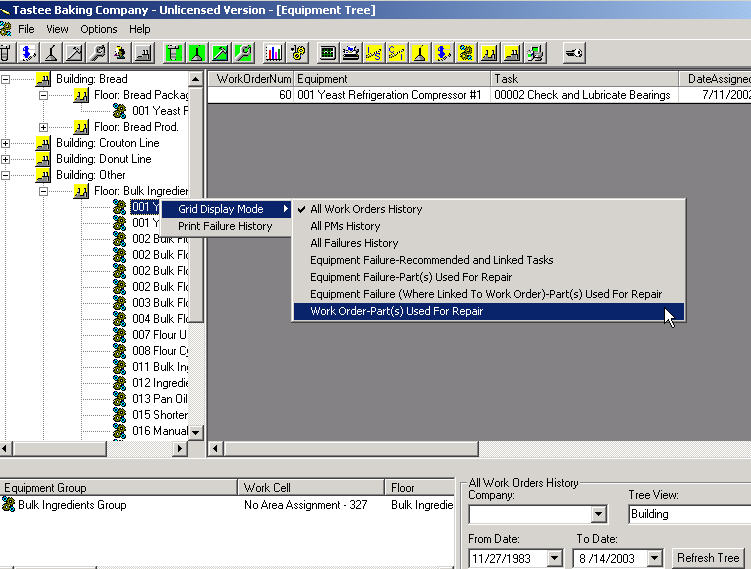Click the tree horizontal scroll-right arrow
This screenshot has width=751, height=569.
point(180,449)
